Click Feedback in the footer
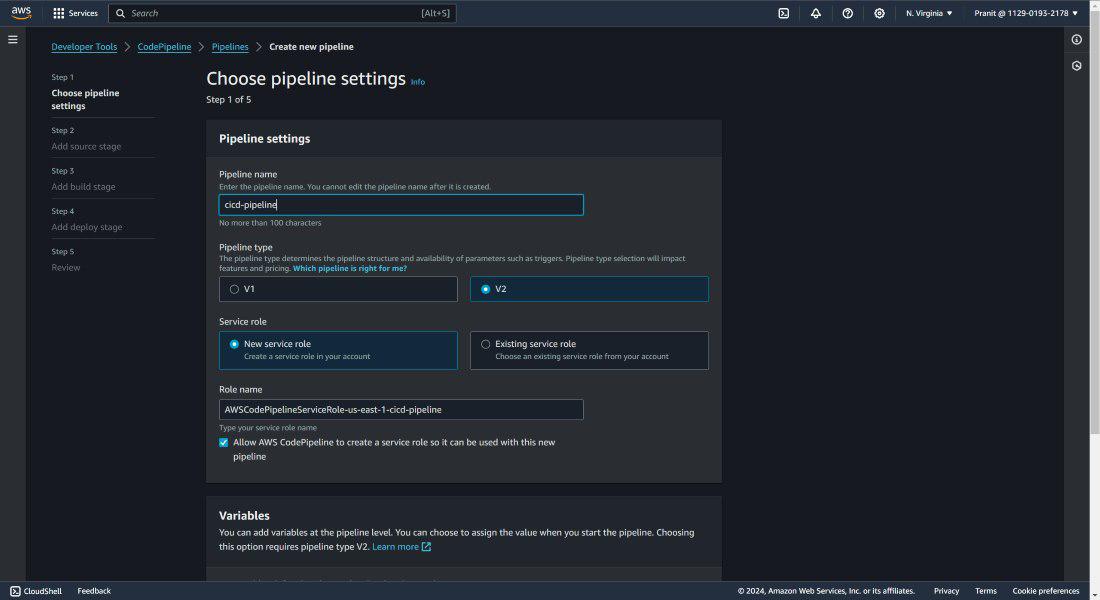Viewport: 1100px width, 600px height. tap(94, 591)
